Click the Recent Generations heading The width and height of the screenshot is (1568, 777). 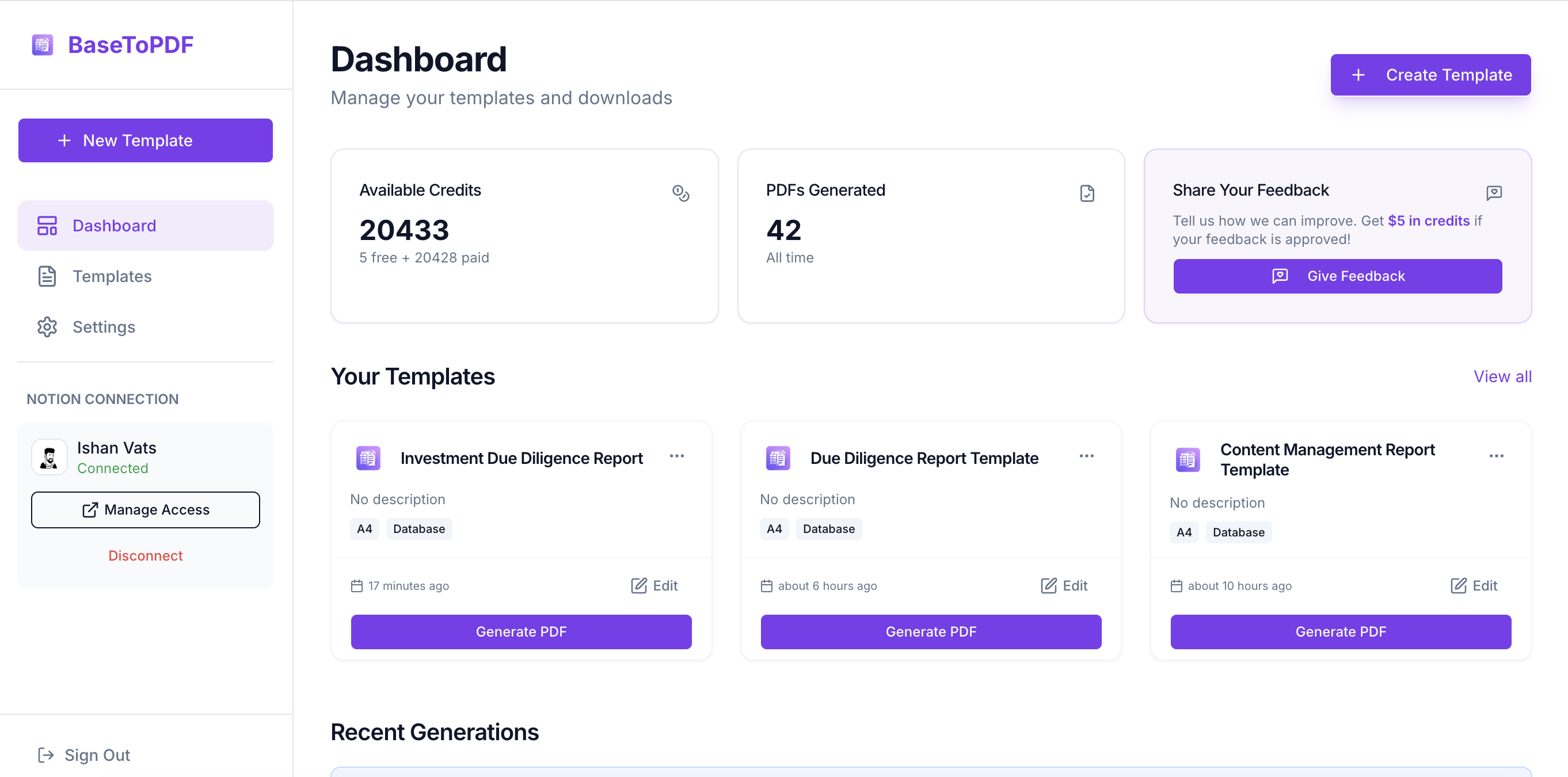click(435, 732)
